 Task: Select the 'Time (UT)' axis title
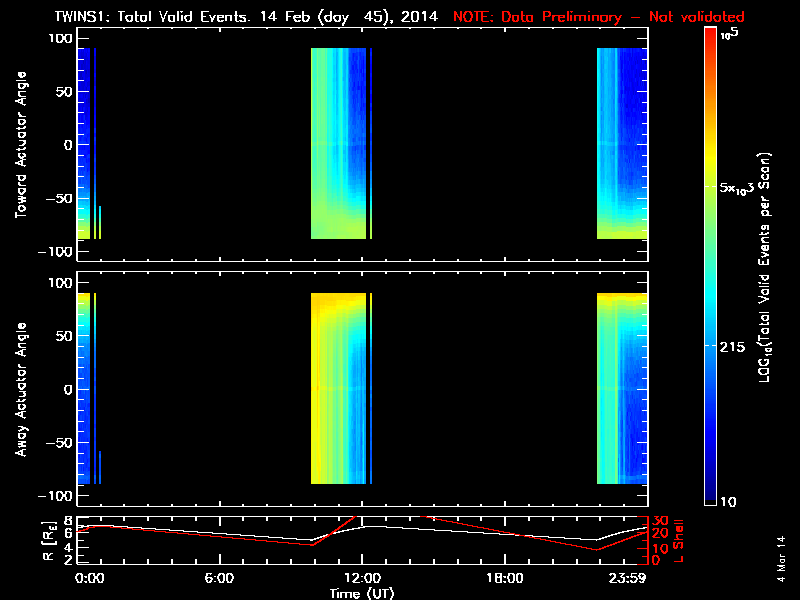(x=362, y=593)
